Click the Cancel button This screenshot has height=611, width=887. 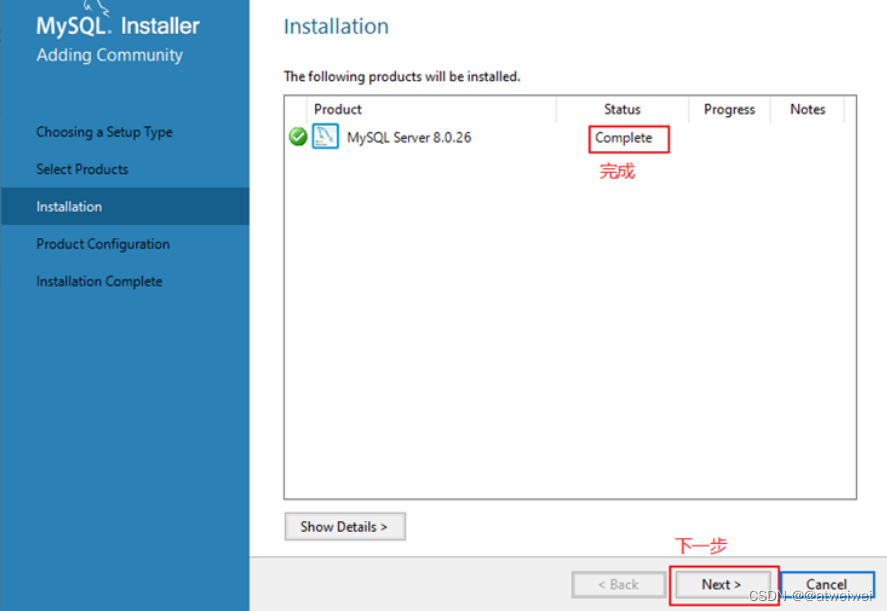point(826,584)
